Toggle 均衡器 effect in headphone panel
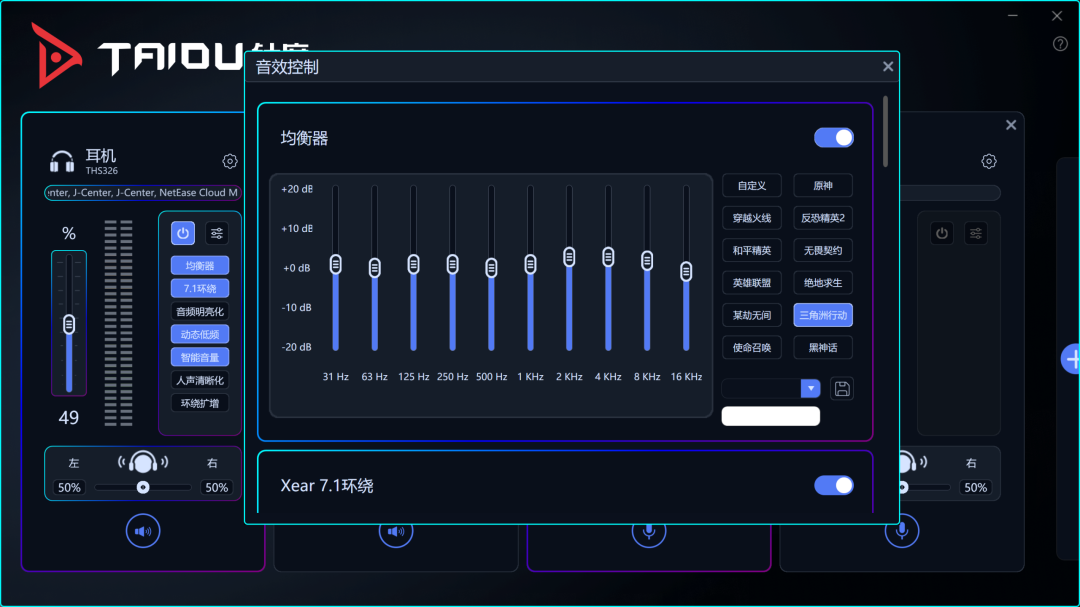This screenshot has height=607, width=1080. (x=200, y=266)
